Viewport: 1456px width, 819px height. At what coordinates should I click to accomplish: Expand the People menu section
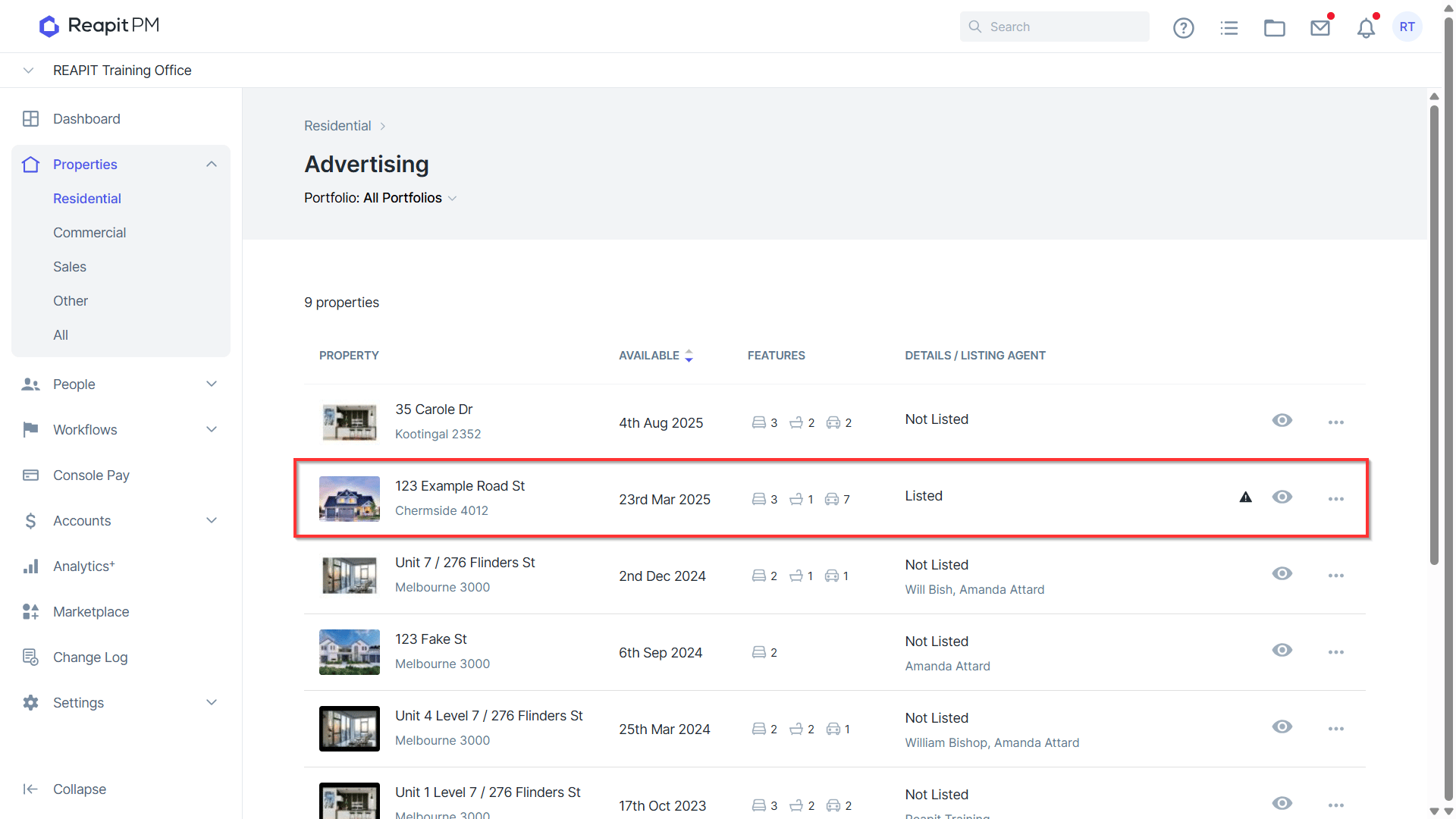[x=121, y=384]
